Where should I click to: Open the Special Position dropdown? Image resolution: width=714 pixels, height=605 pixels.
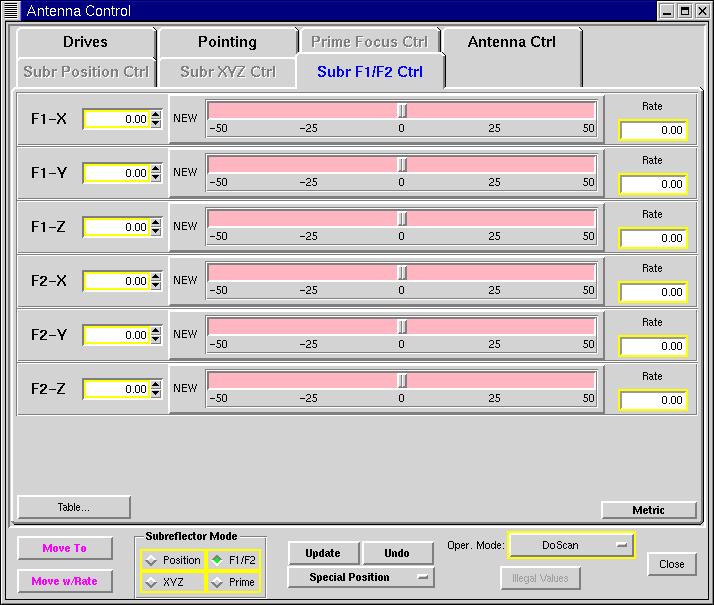(361, 577)
